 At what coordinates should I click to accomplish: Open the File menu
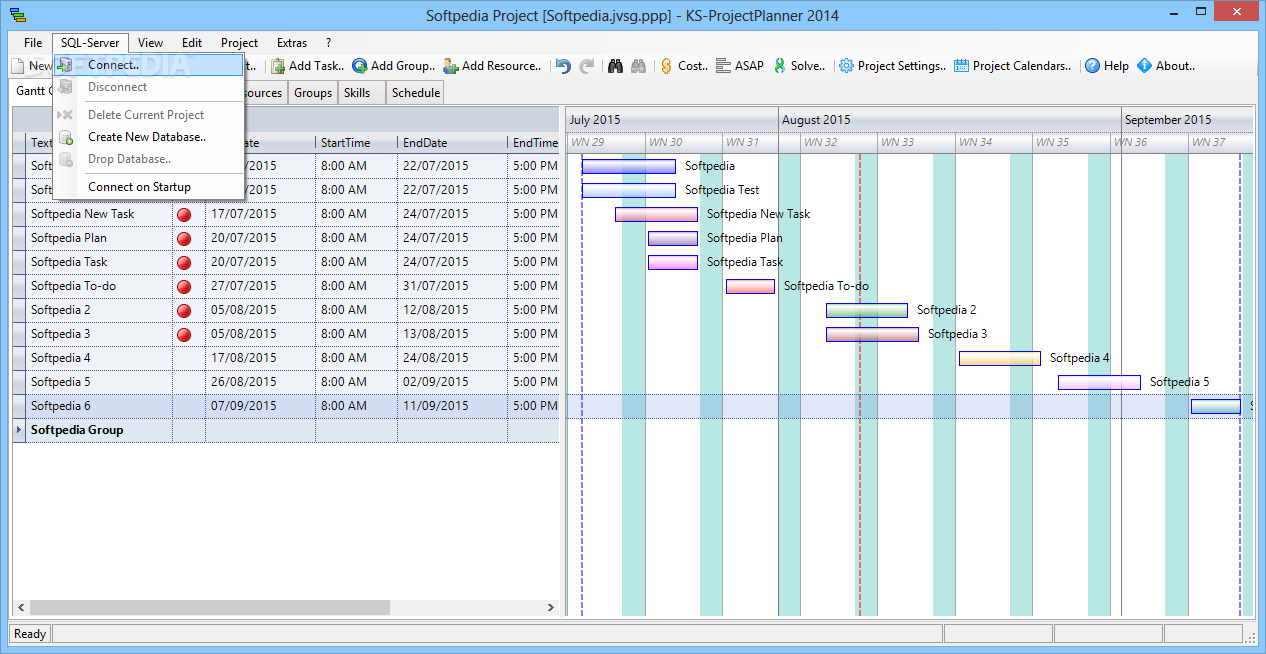click(x=33, y=43)
